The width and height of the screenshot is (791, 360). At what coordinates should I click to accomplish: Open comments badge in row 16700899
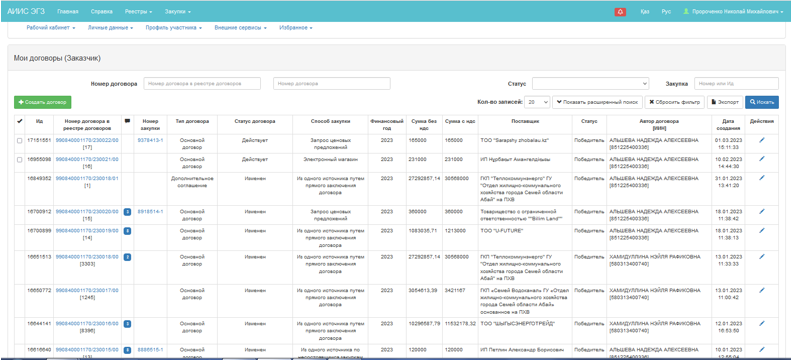(x=128, y=231)
